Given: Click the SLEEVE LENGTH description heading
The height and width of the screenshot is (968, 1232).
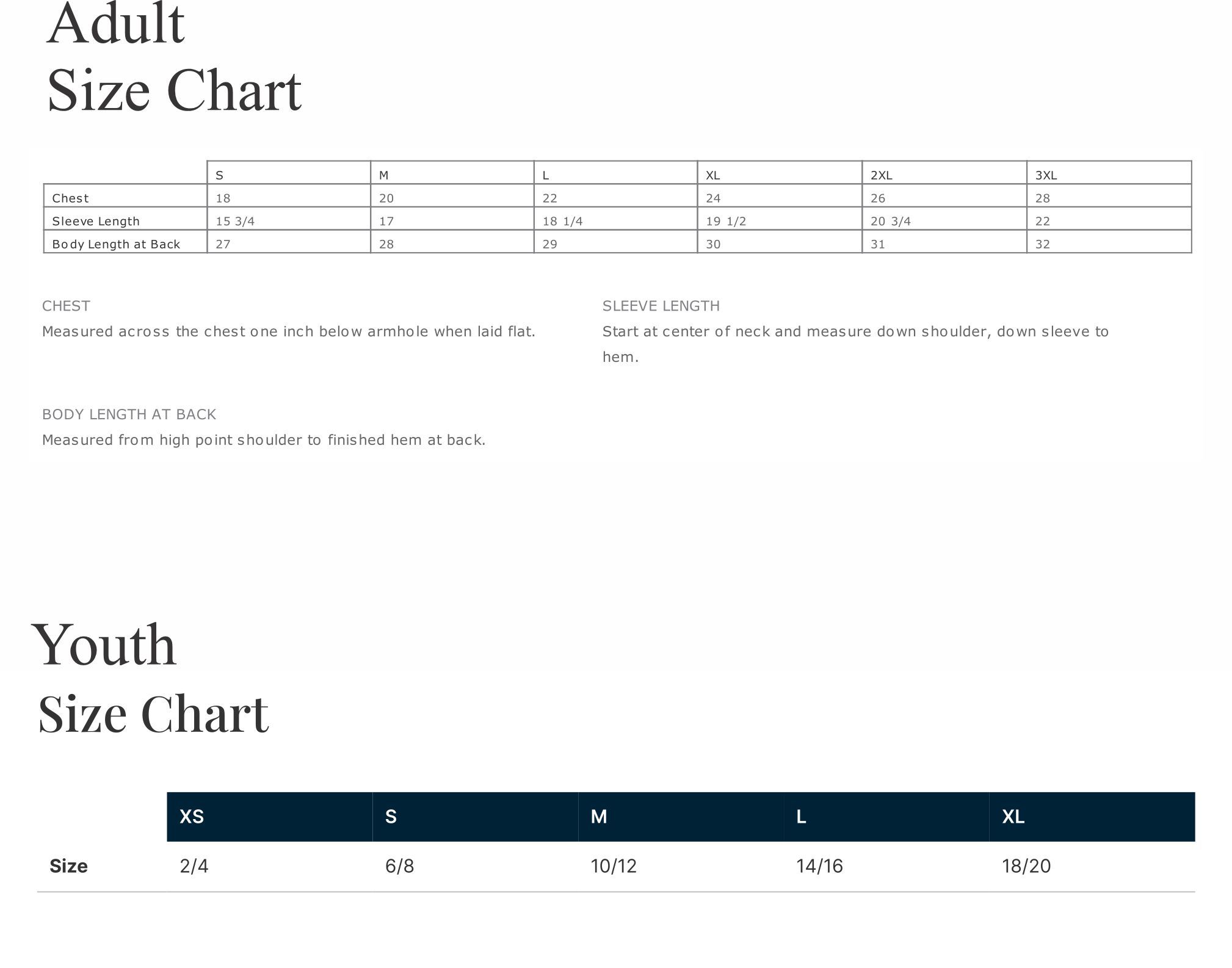Looking at the screenshot, I should pyautogui.click(x=661, y=306).
